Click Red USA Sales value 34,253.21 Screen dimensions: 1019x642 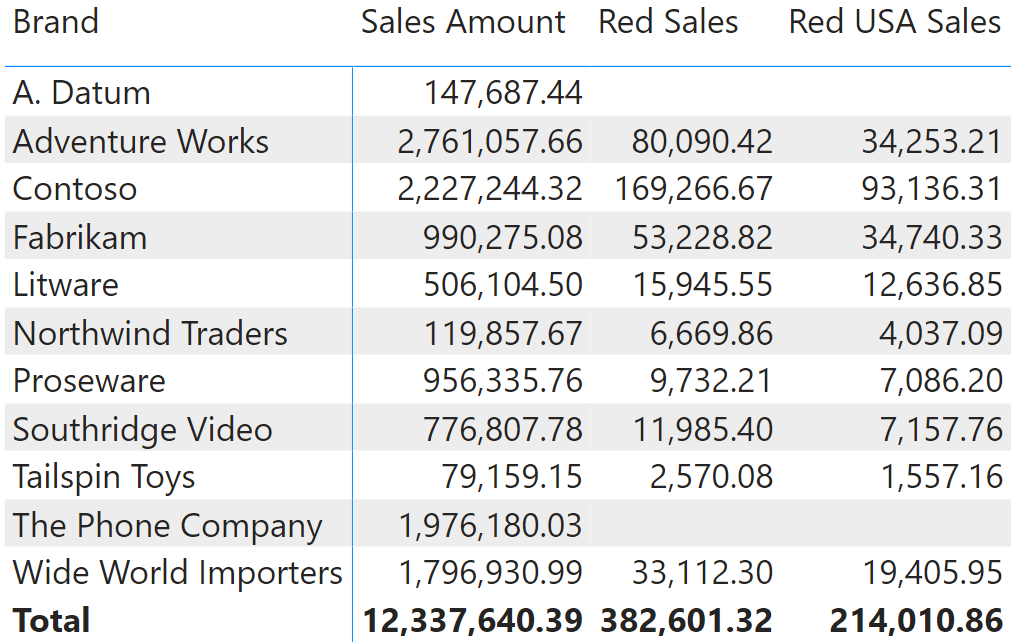tap(932, 141)
